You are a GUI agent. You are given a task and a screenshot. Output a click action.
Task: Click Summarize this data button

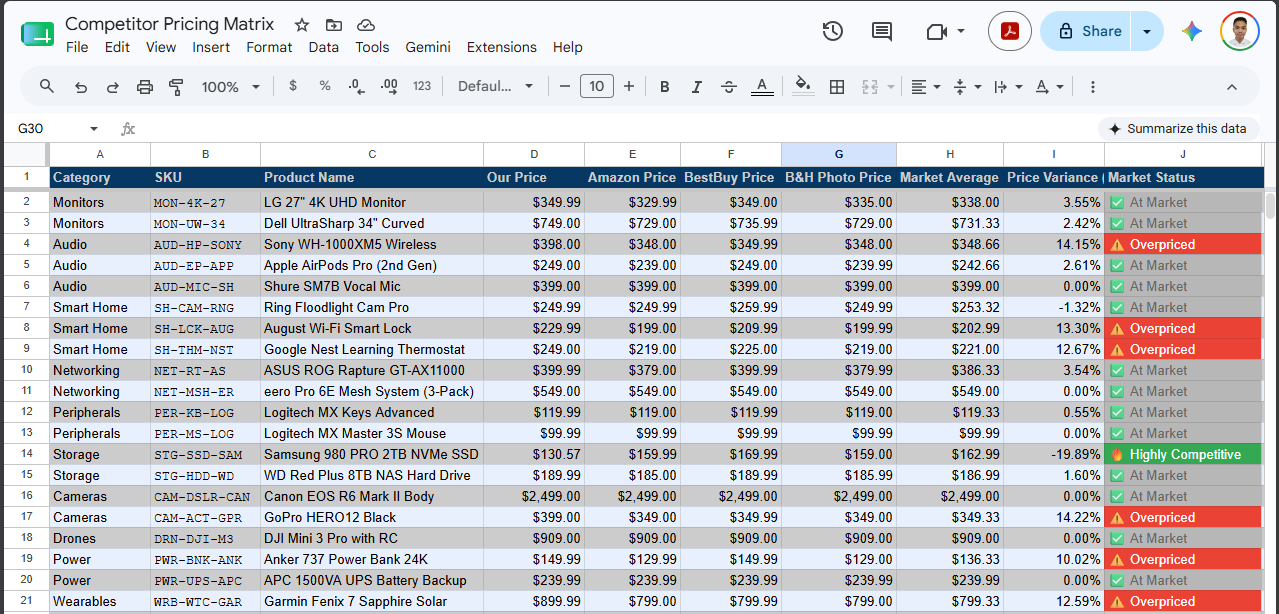tap(1178, 129)
